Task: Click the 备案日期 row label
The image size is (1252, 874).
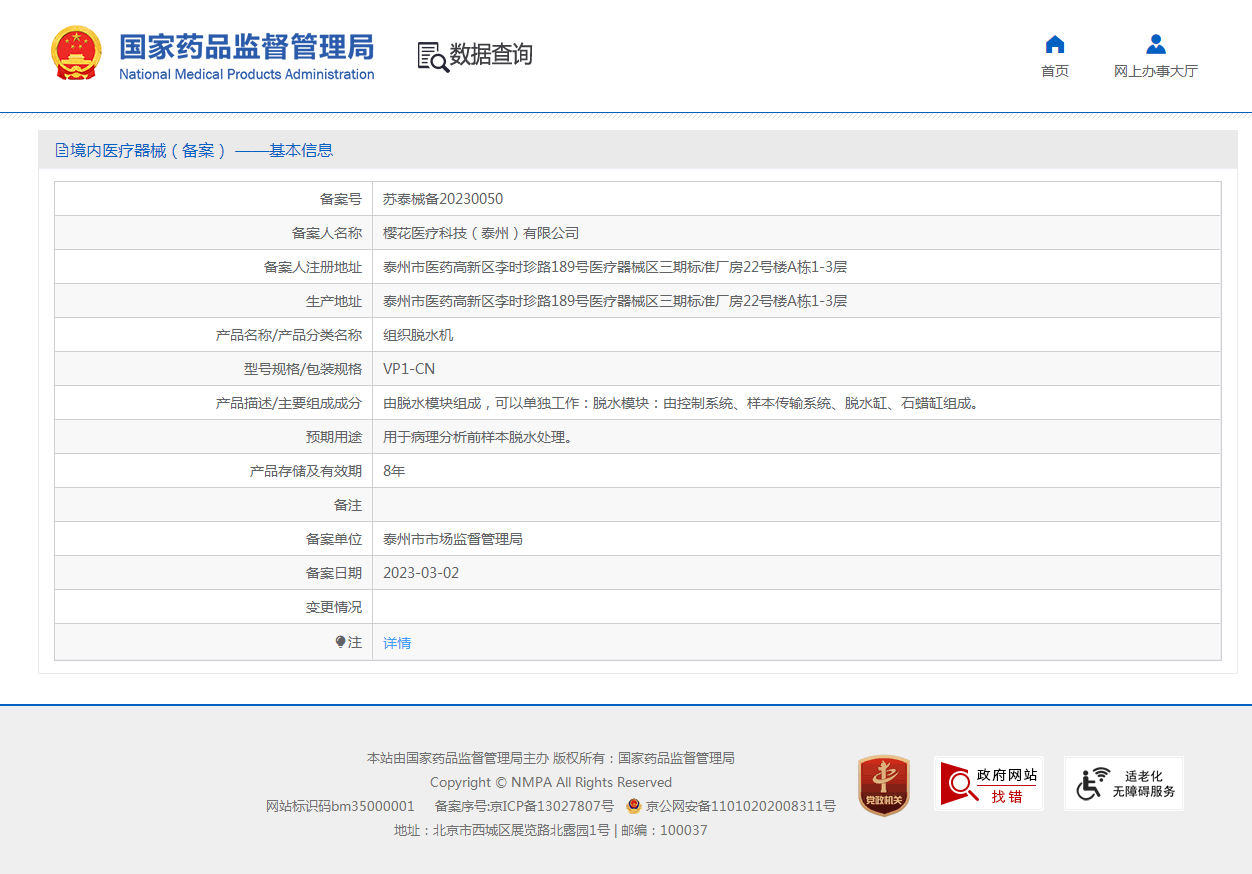Action: click(x=334, y=573)
